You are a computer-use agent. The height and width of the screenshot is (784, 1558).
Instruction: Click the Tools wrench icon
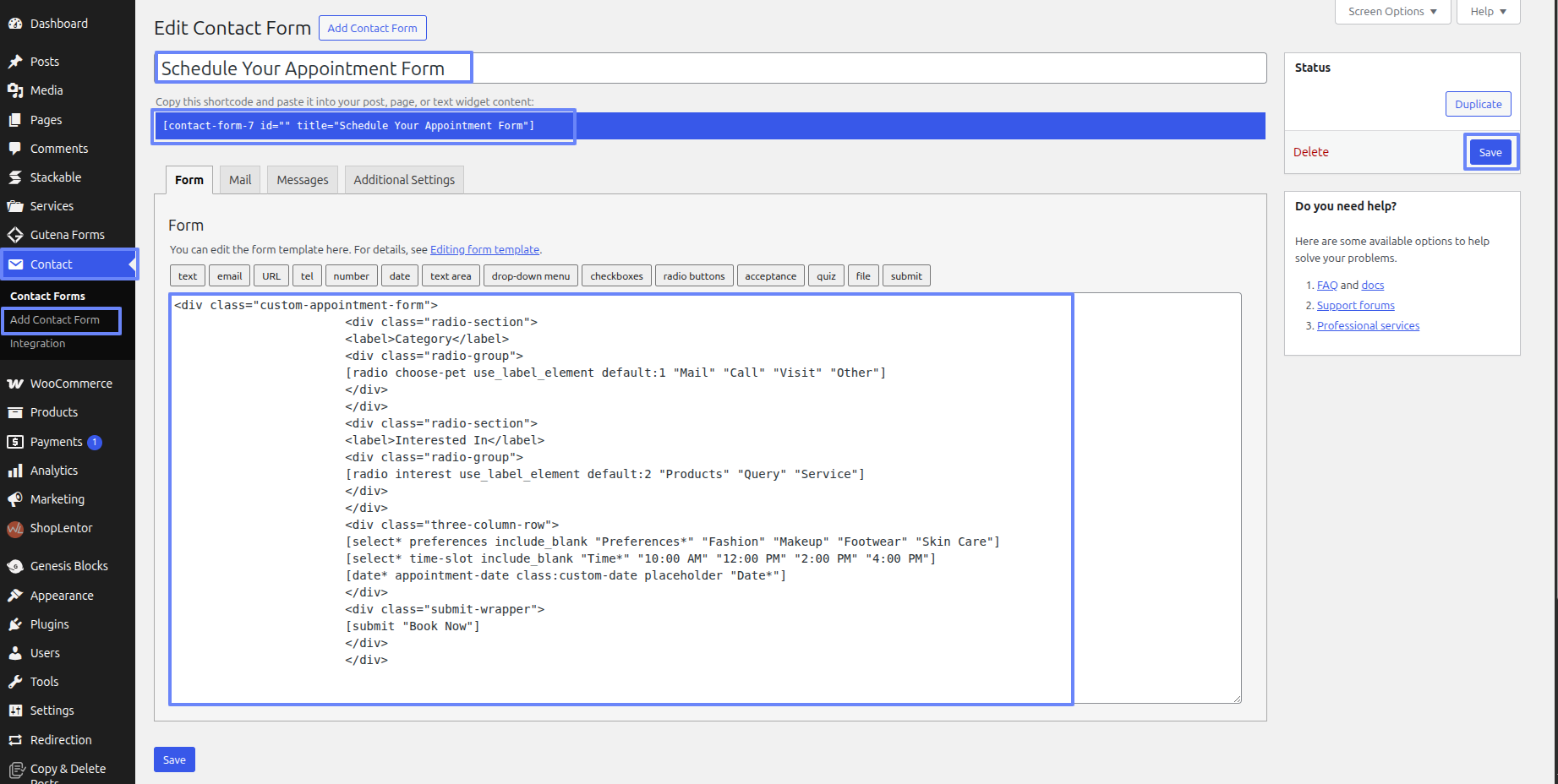click(x=15, y=682)
